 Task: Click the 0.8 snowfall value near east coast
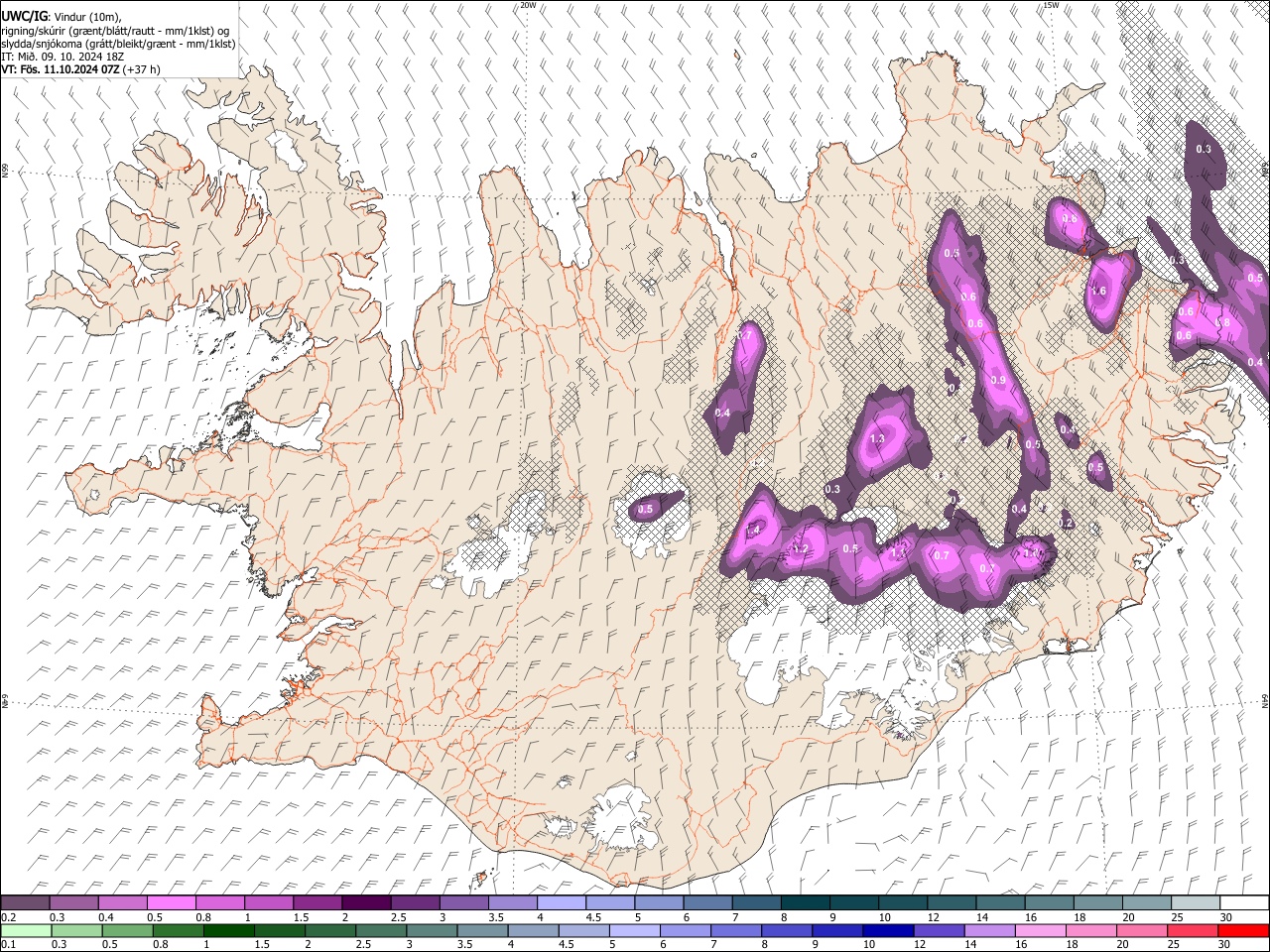tap(1222, 323)
